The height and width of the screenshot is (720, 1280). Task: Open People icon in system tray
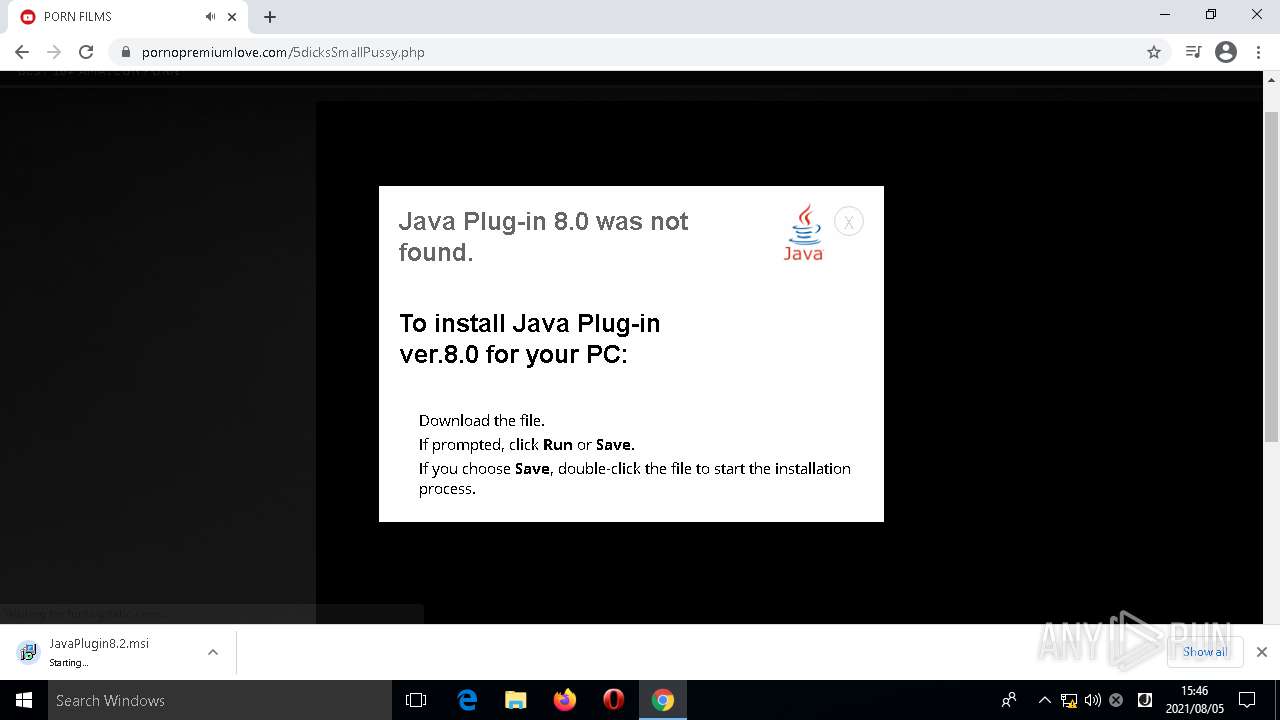[x=1009, y=700]
